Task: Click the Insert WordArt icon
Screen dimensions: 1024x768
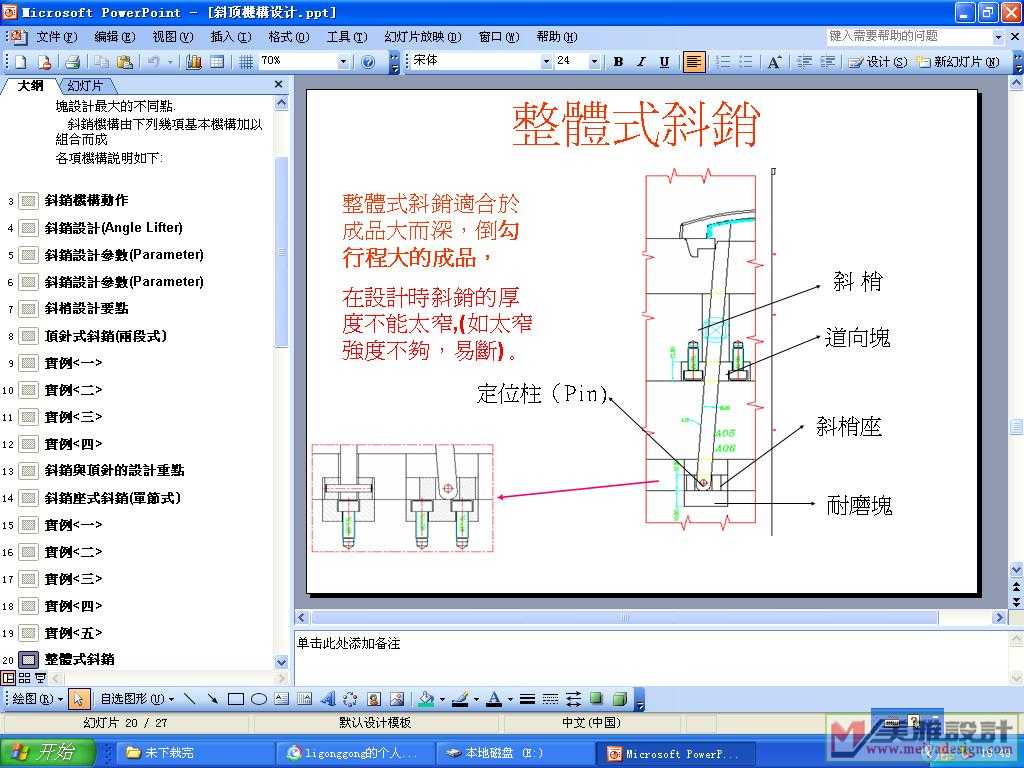Action: (328, 699)
